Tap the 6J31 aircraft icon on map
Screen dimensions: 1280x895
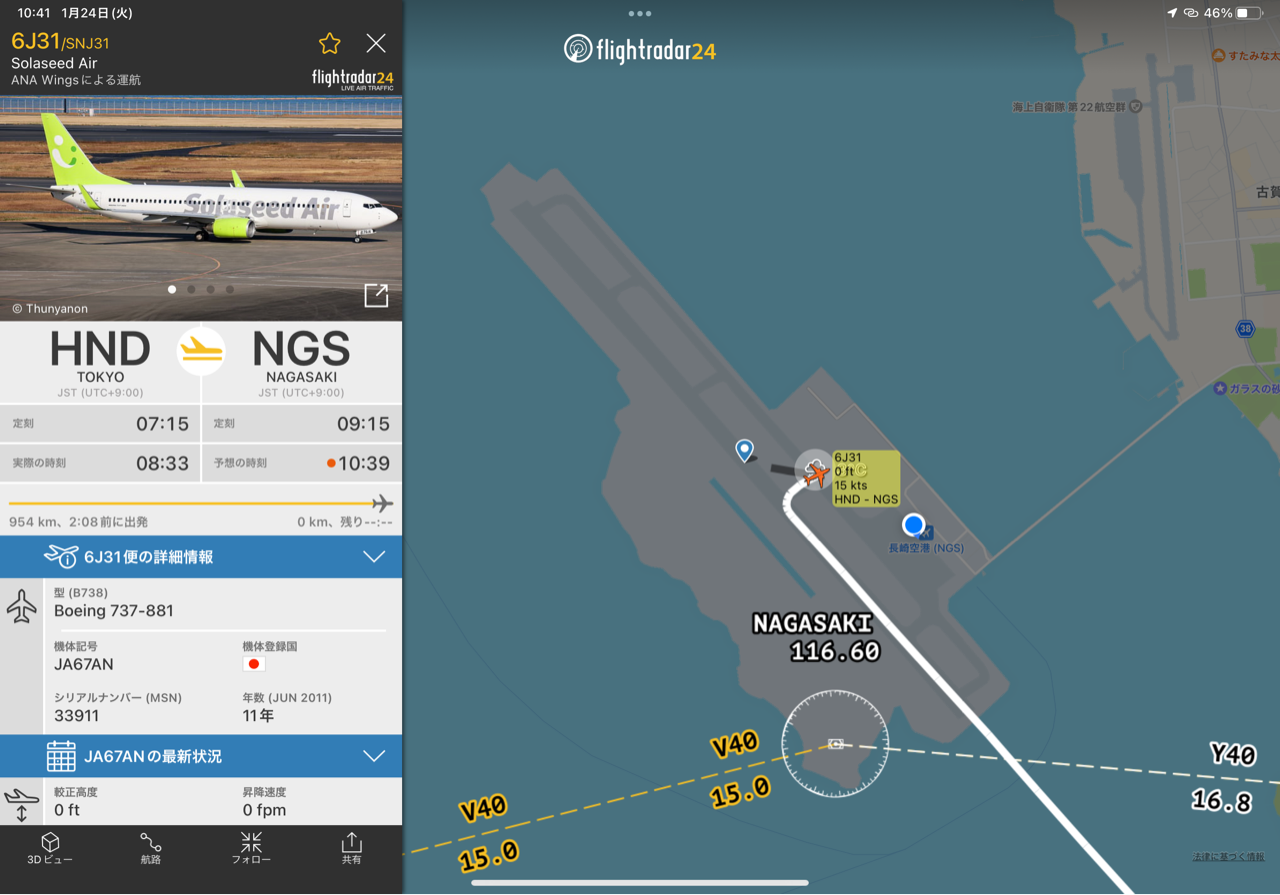(x=815, y=471)
